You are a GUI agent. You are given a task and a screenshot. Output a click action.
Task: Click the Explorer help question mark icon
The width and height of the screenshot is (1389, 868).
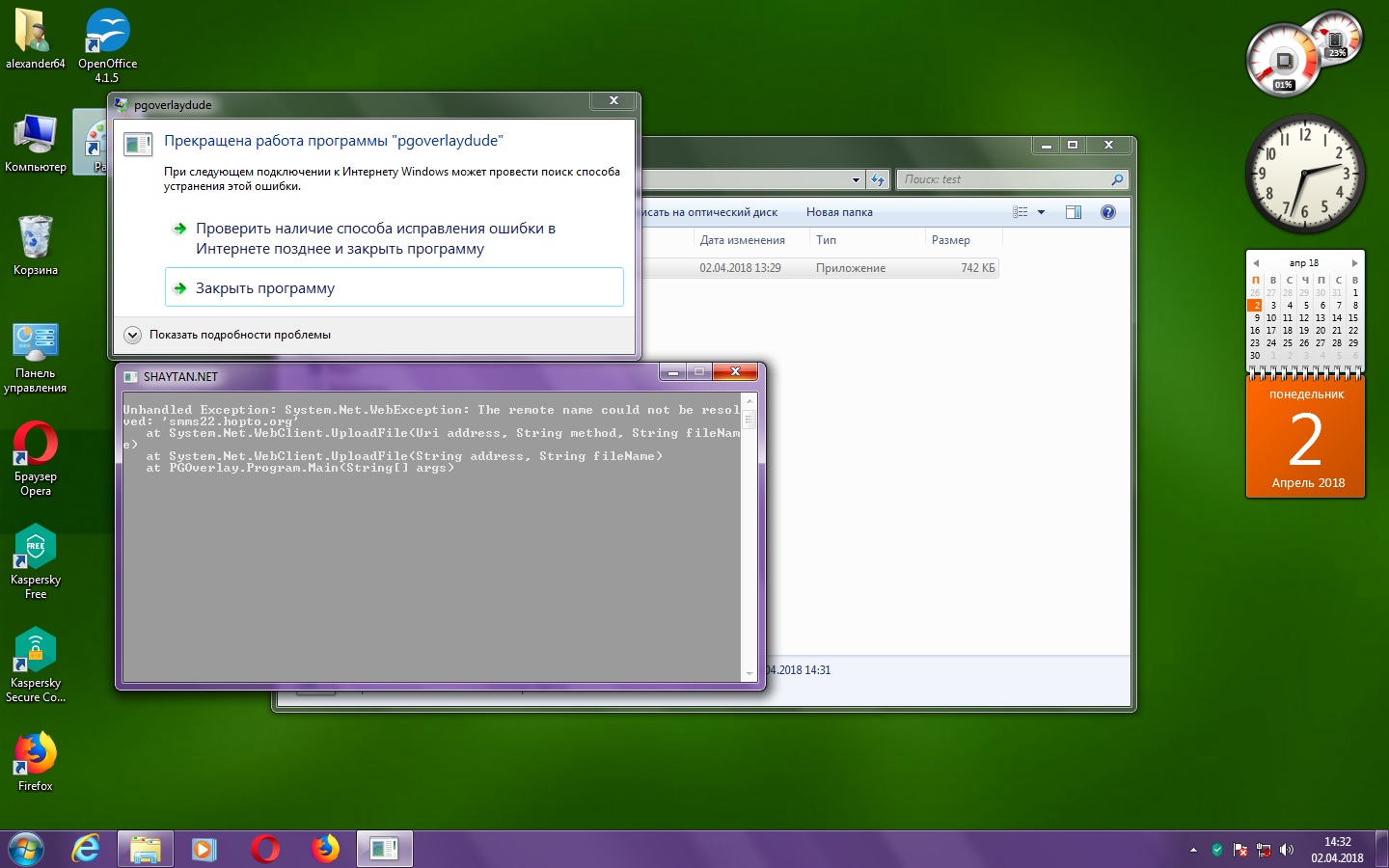click(1108, 212)
